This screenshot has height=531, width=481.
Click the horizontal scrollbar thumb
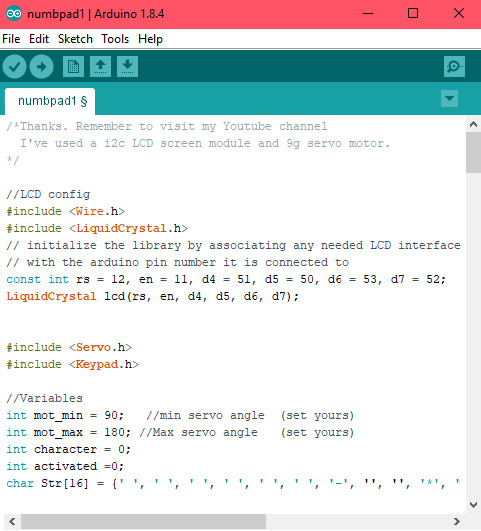pyautogui.click(x=143, y=521)
